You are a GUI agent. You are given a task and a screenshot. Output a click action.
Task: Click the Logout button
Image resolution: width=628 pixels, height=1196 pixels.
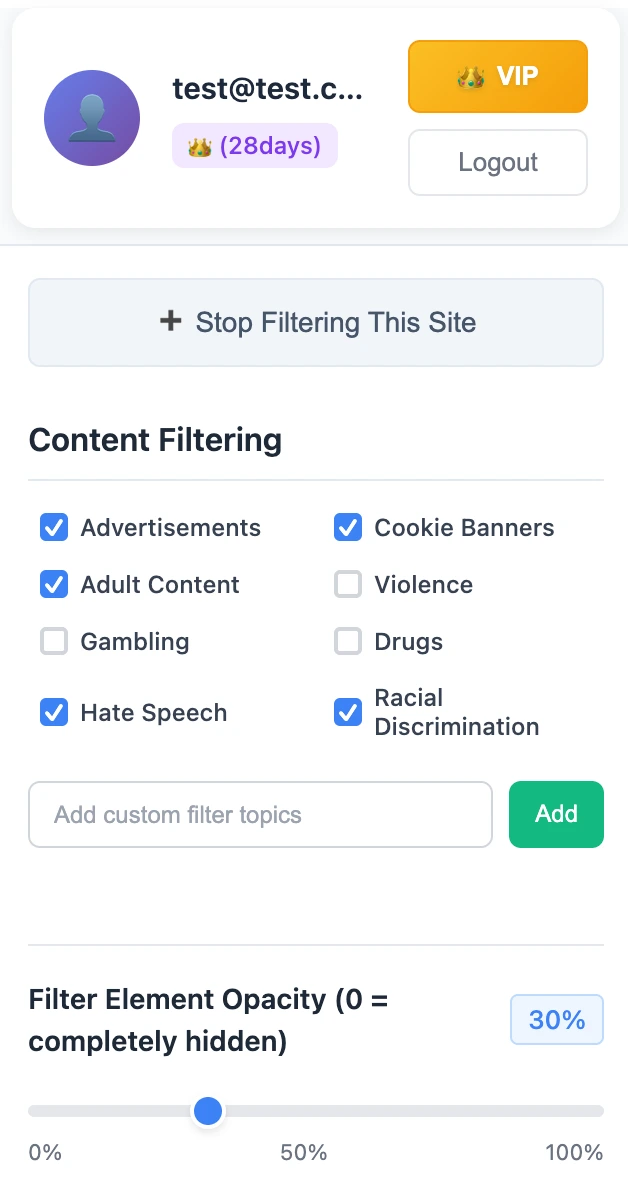pos(497,162)
